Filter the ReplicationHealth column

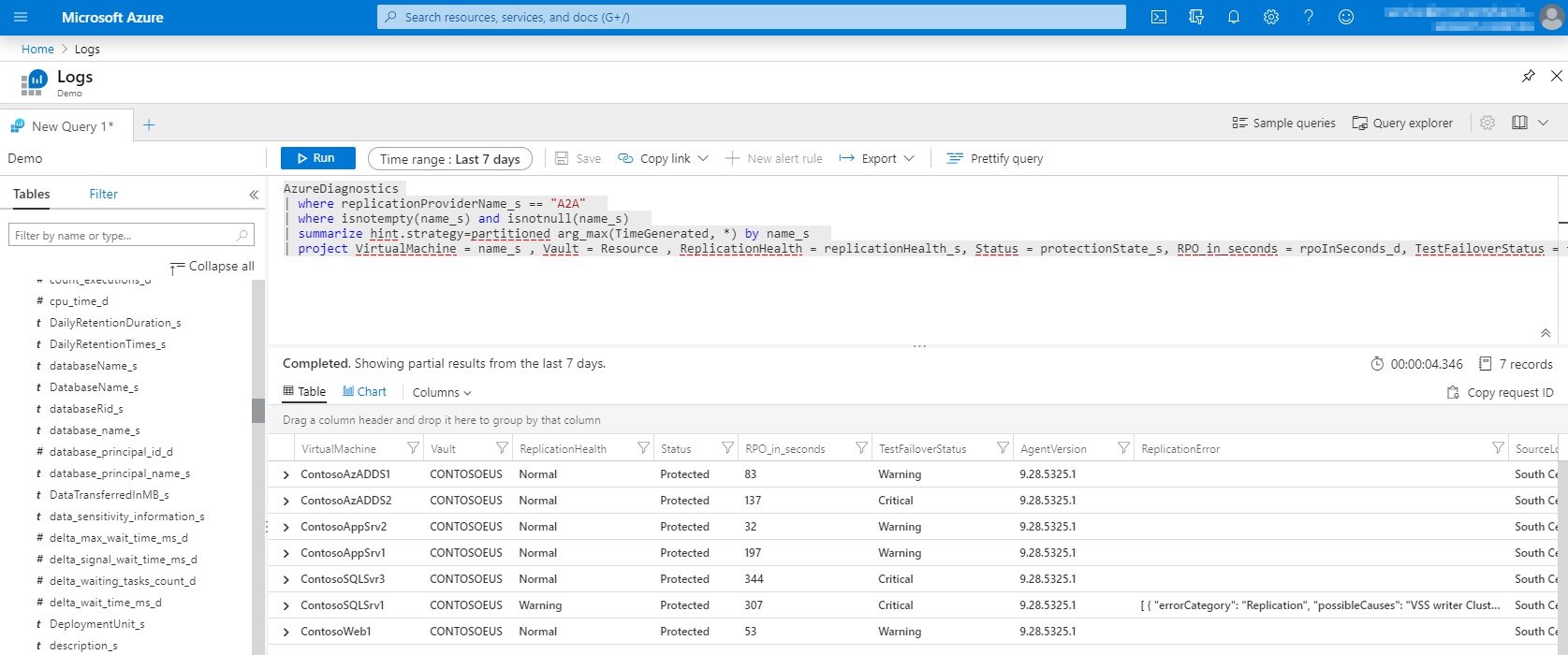click(x=643, y=448)
